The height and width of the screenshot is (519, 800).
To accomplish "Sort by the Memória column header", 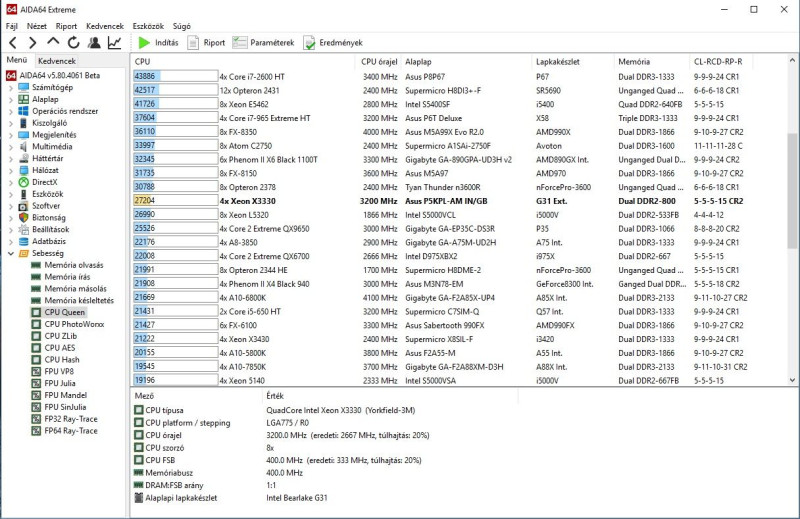I will click(652, 62).
